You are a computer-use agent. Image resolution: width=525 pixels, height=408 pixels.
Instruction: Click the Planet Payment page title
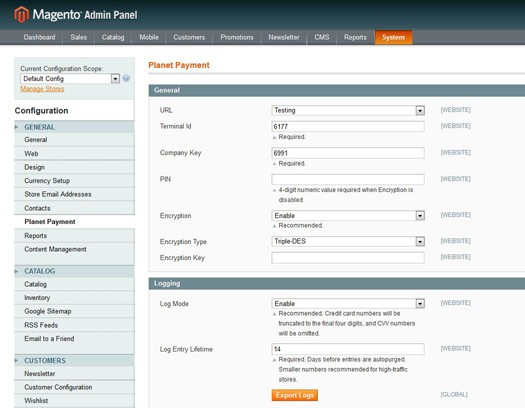[179, 65]
